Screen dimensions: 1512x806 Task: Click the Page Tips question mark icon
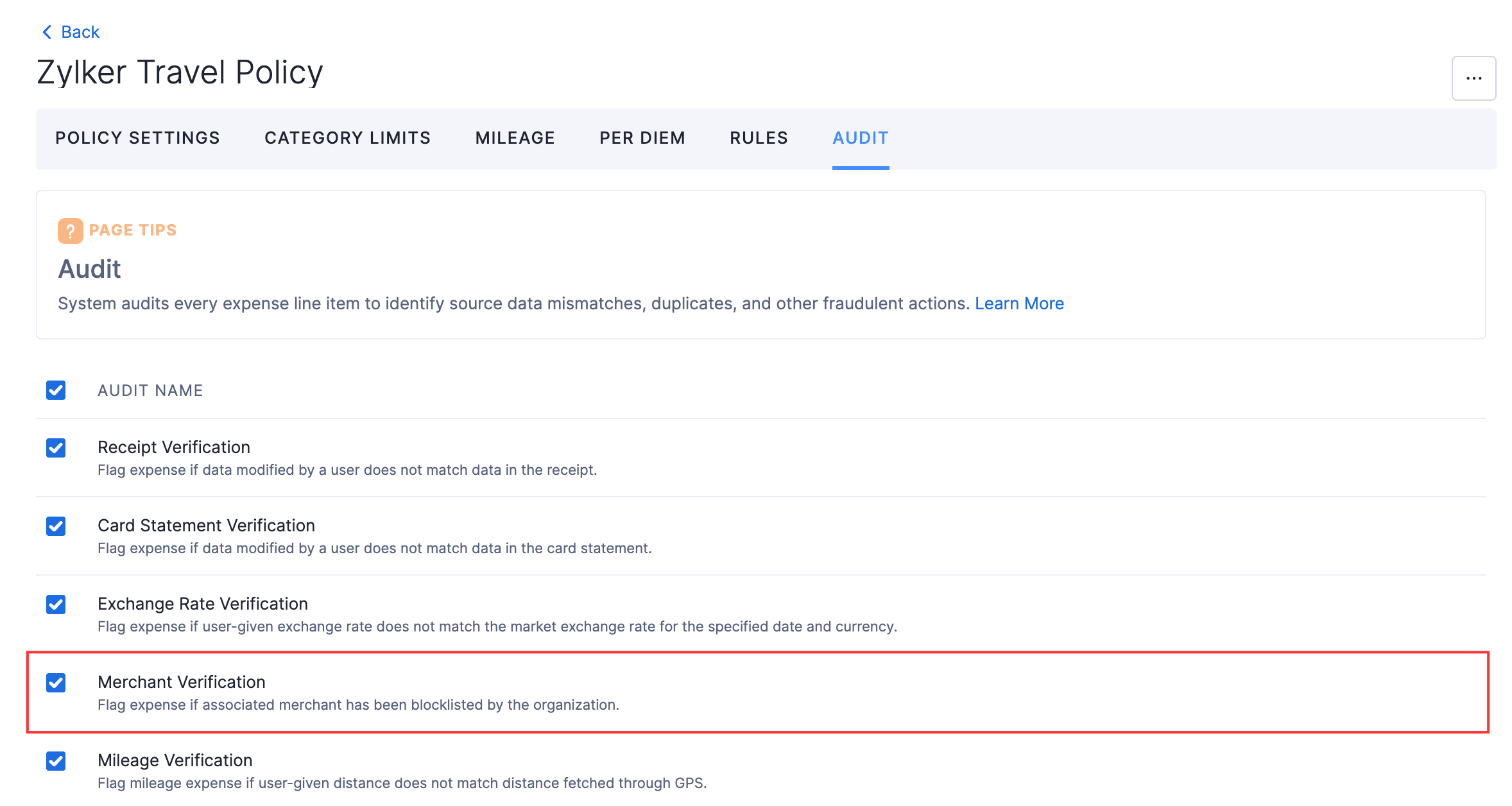tap(70, 231)
